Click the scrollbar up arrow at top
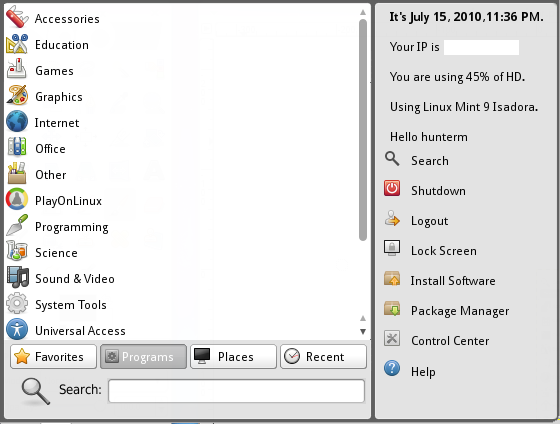The image size is (560, 424). click(363, 12)
